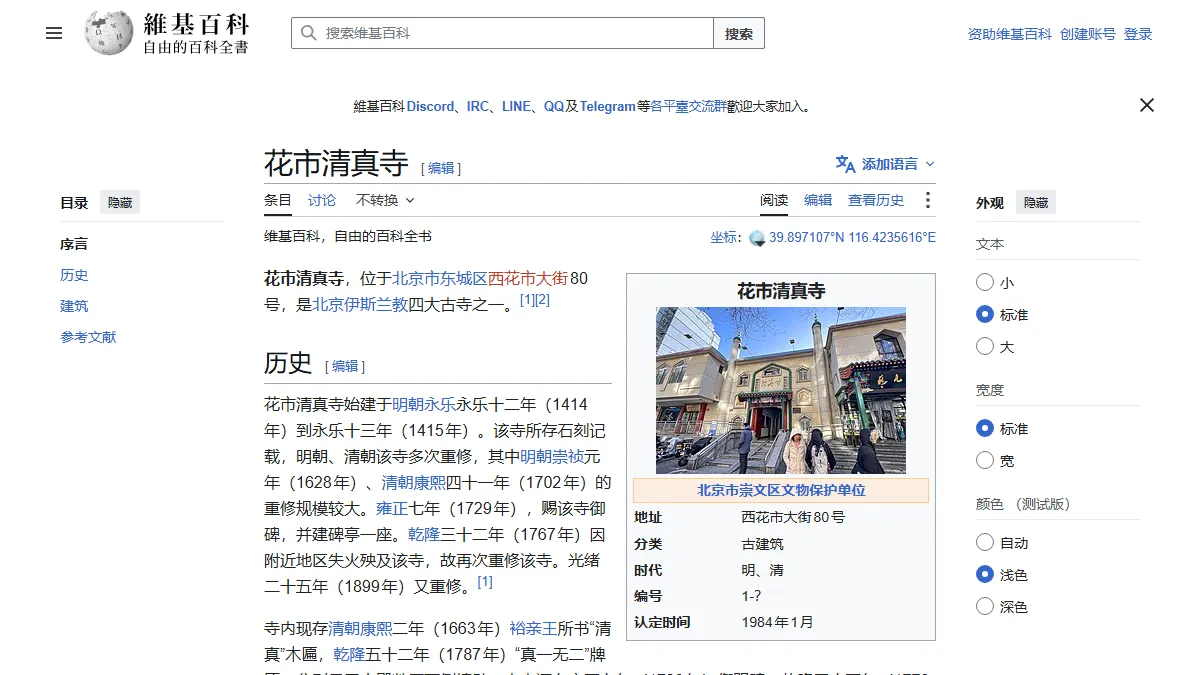
Task: Jump to 建筑 section in contents
Action: click(74, 306)
